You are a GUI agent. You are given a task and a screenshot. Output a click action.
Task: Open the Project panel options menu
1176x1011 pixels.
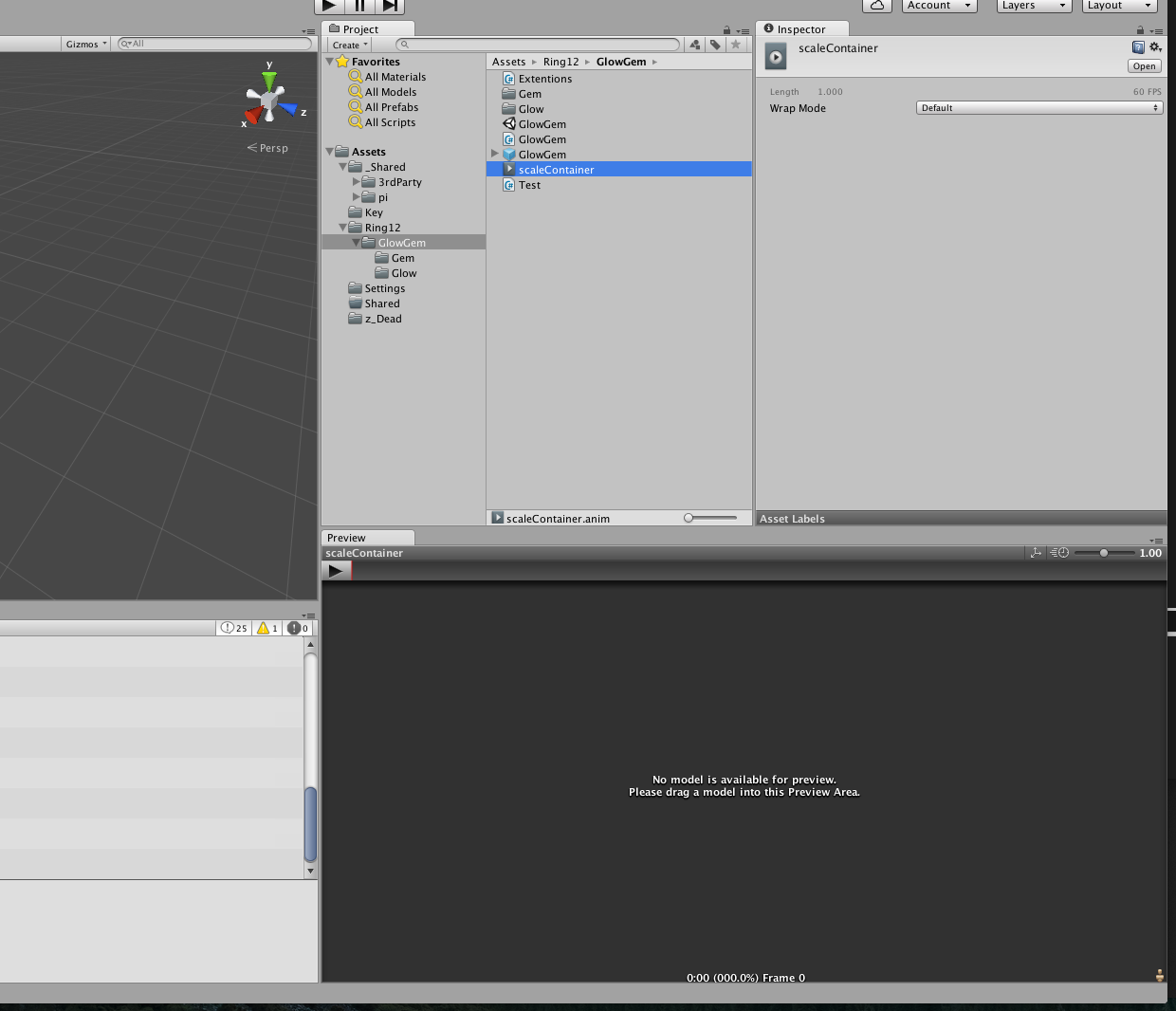pos(743,31)
